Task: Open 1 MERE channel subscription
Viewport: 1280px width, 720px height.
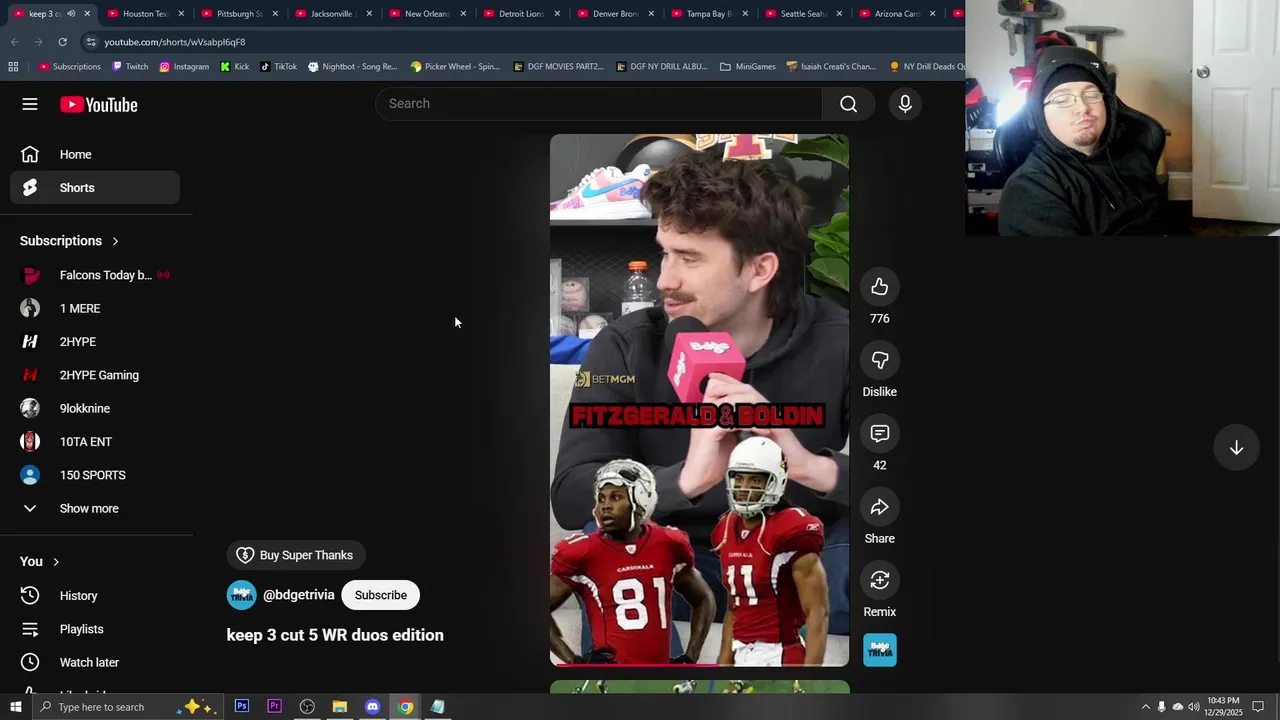Action: pos(95,308)
